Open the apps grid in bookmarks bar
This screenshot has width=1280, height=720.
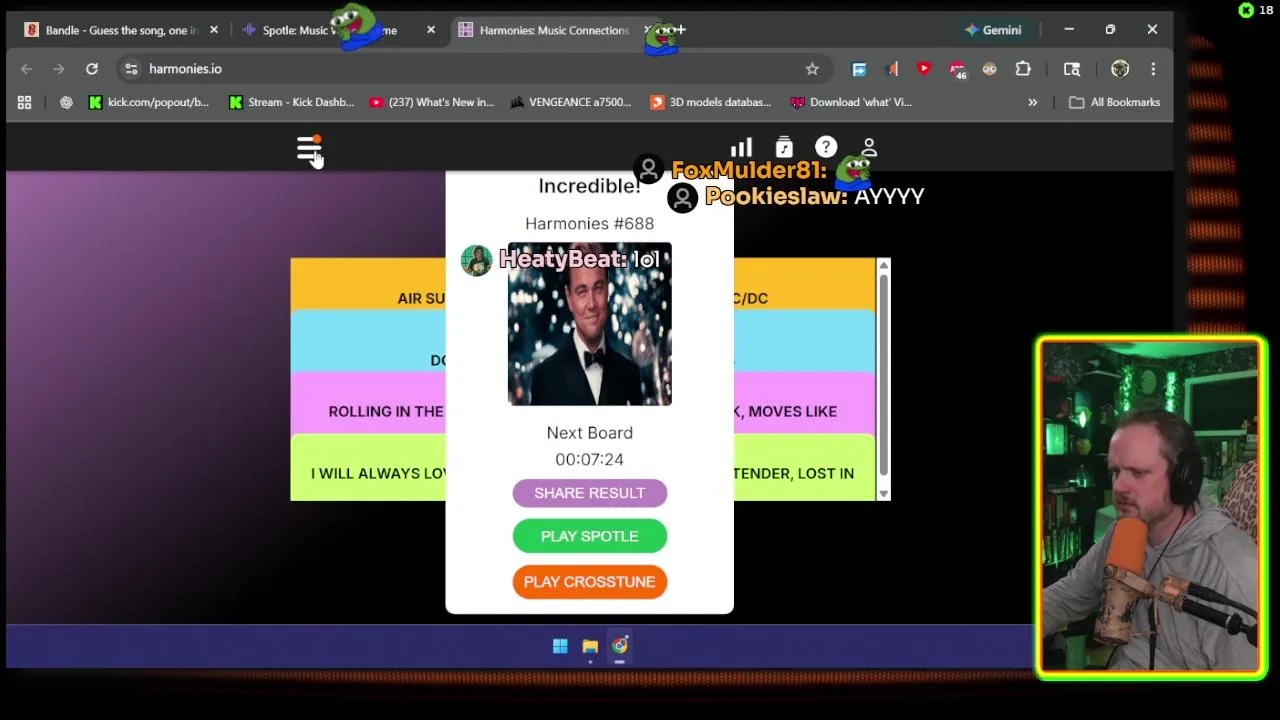point(24,102)
